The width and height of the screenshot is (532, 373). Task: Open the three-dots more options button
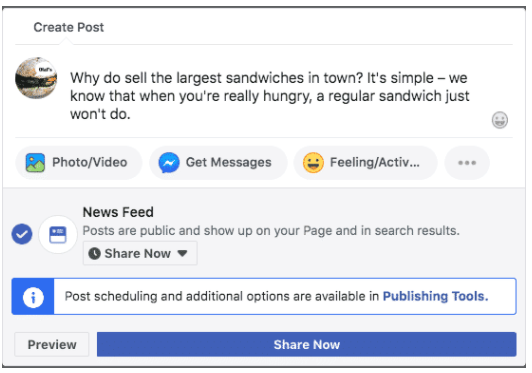point(467,163)
